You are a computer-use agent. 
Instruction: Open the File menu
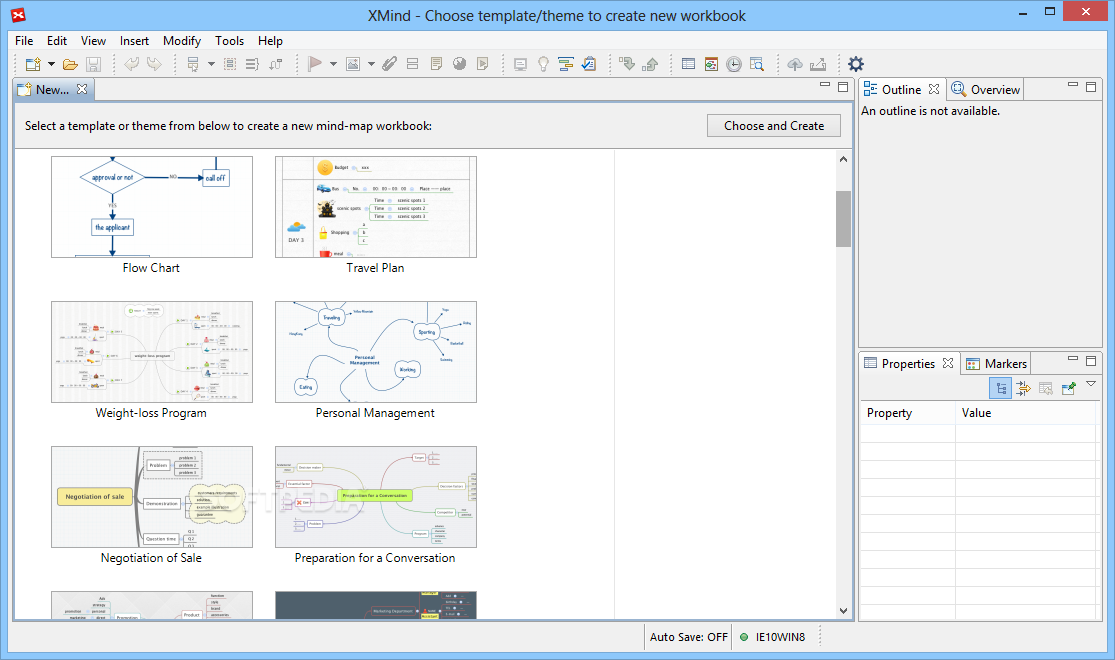click(24, 41)
